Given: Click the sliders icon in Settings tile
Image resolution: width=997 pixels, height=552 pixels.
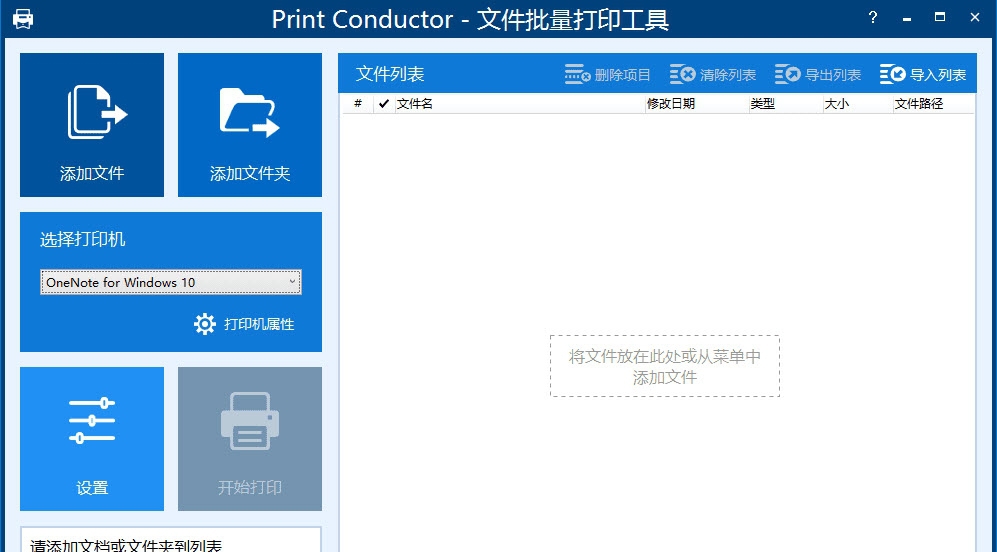Looking at the screenshot, I should pyautogui.click(x=92, y=420).
